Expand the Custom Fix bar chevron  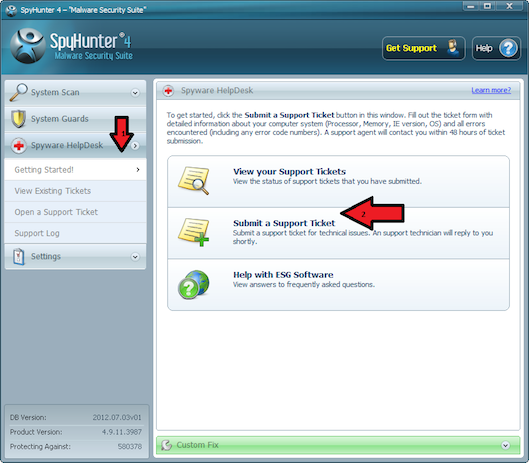point(505,445)
